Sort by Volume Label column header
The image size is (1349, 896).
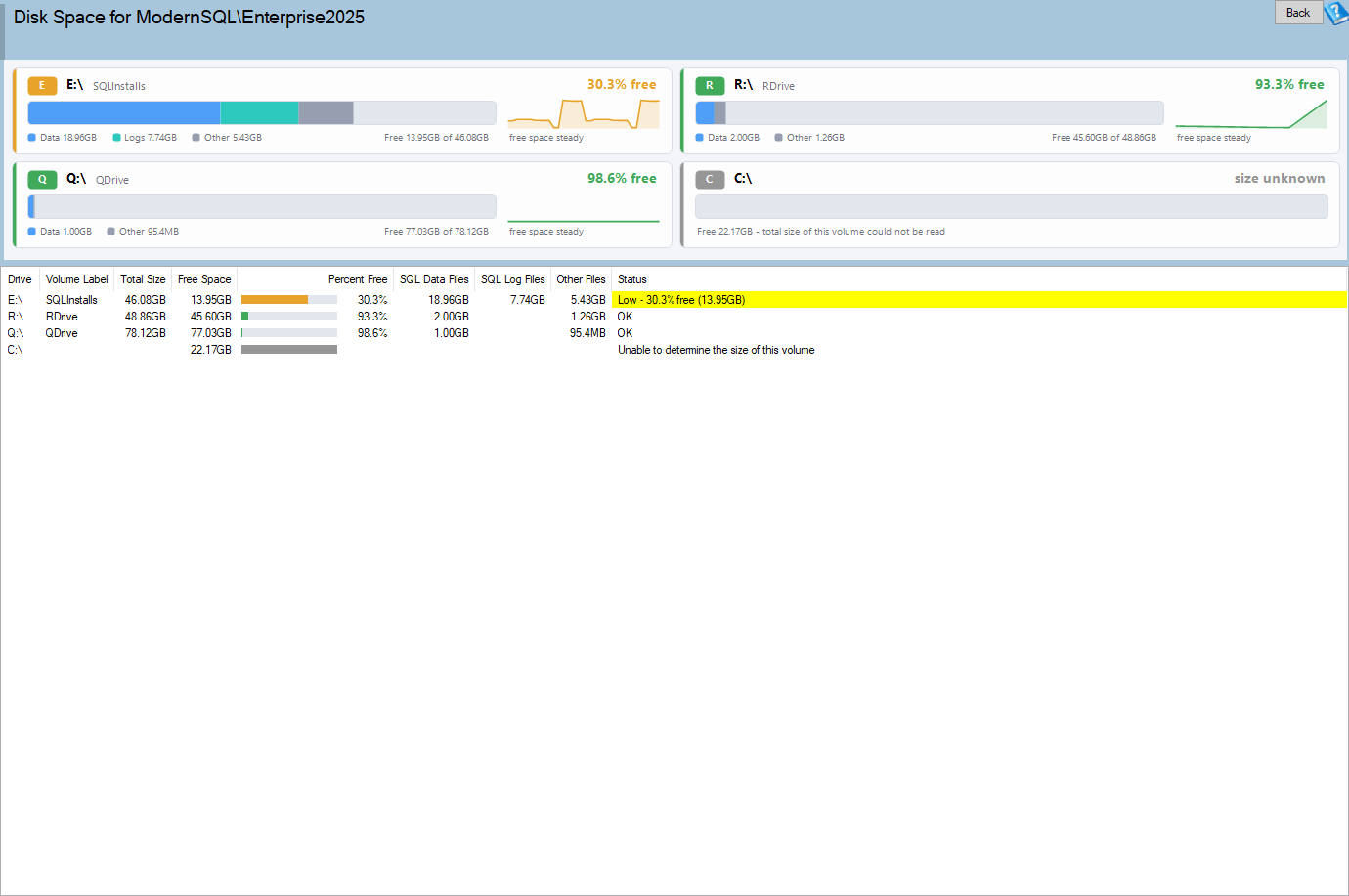(76, 279)
